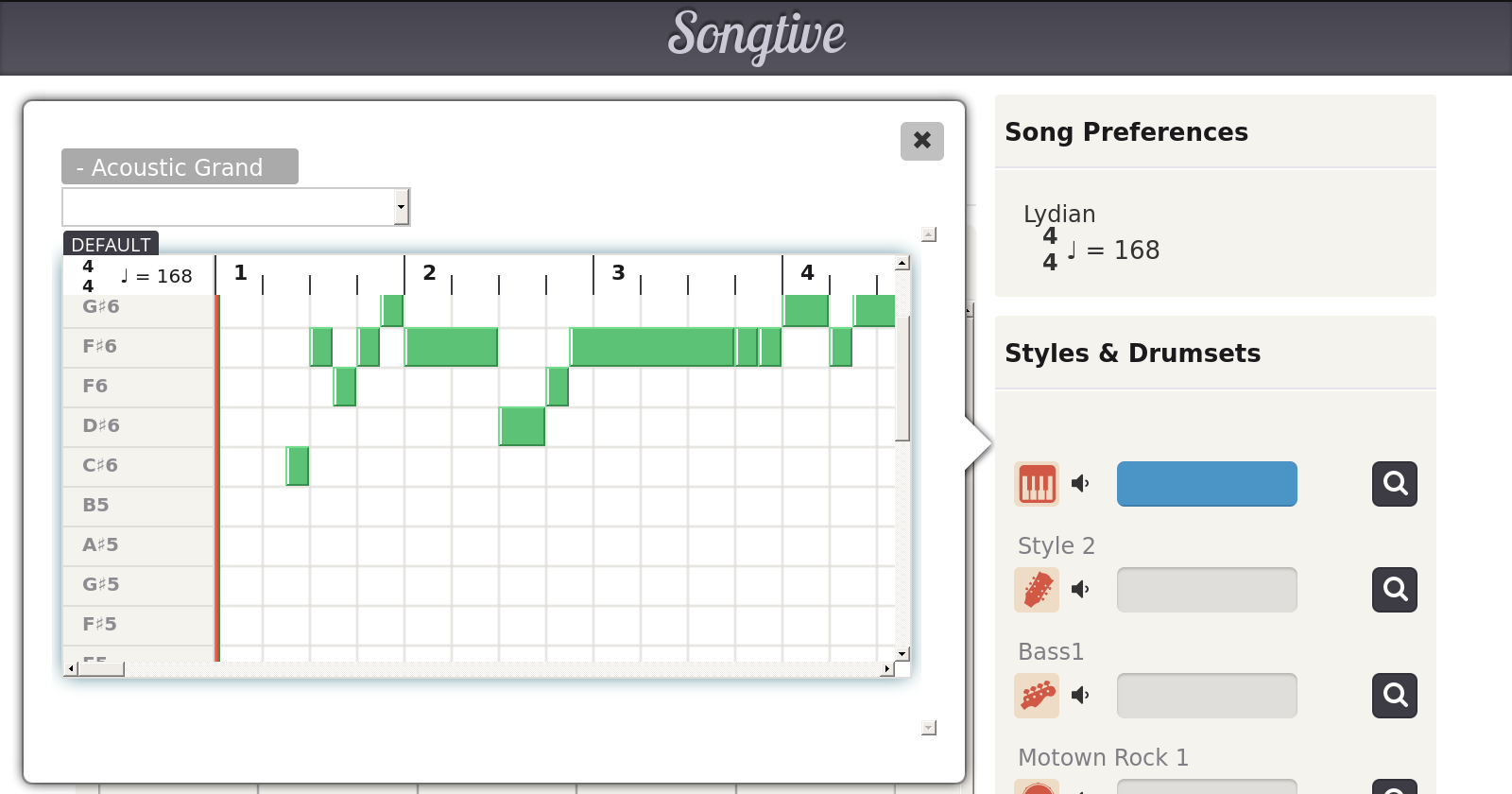The image size is (1512, 794).
Task: Open search for the piano track
Action: coord(1395,484)
